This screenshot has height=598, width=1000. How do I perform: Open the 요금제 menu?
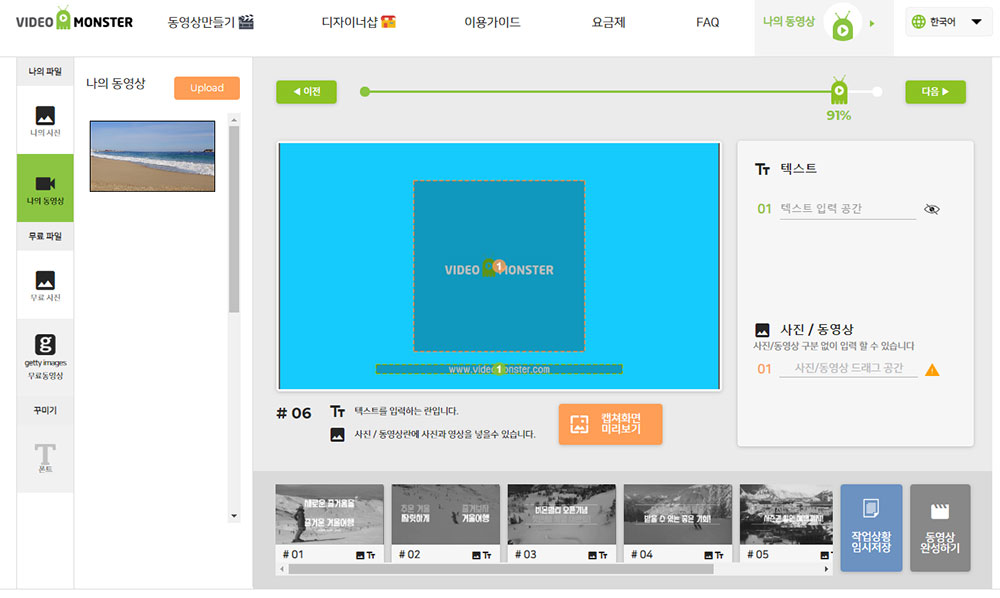tap(608, 22)
